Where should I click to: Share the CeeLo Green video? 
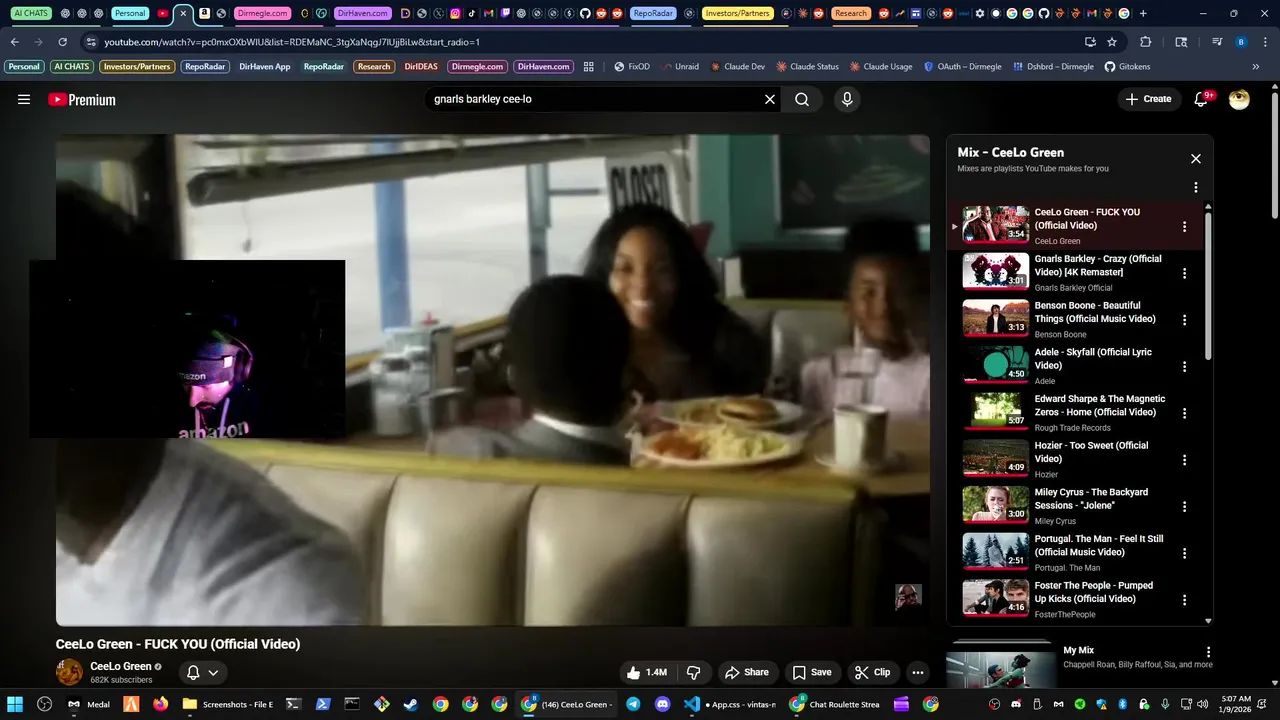coord(747,672)
